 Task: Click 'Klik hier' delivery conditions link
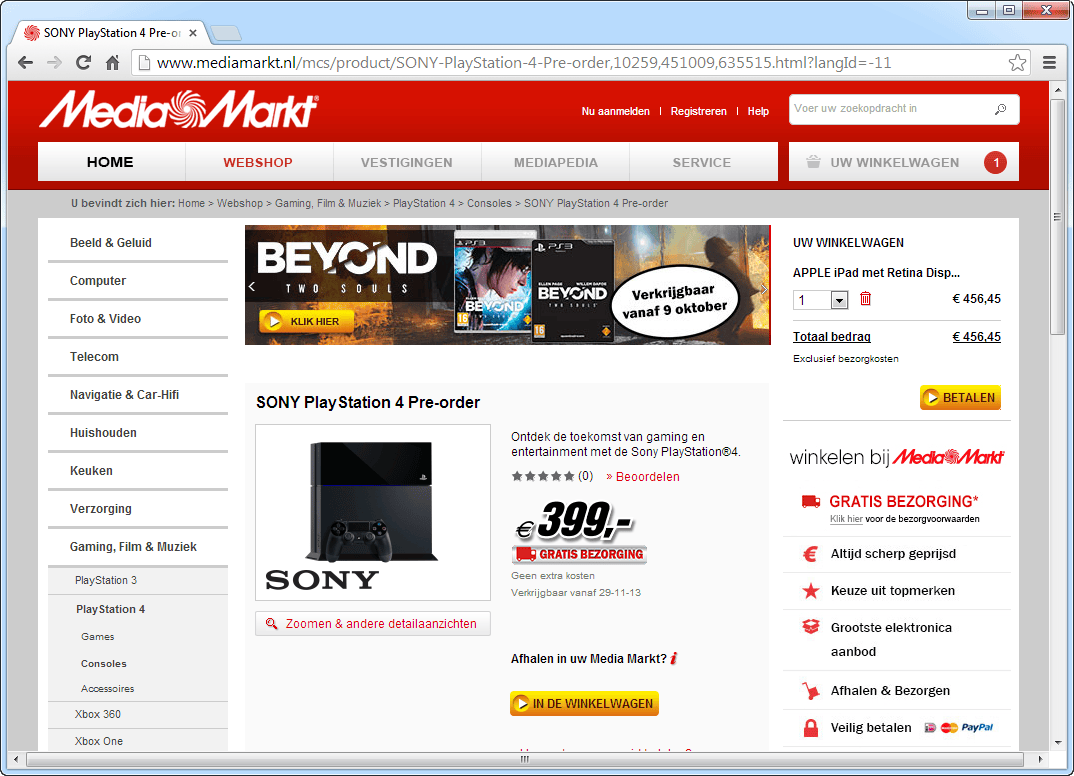click(x=846, y=518)
